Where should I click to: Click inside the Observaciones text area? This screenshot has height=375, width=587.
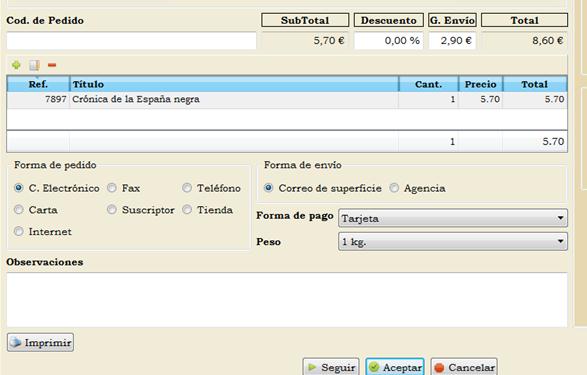[x=287, y=300]
